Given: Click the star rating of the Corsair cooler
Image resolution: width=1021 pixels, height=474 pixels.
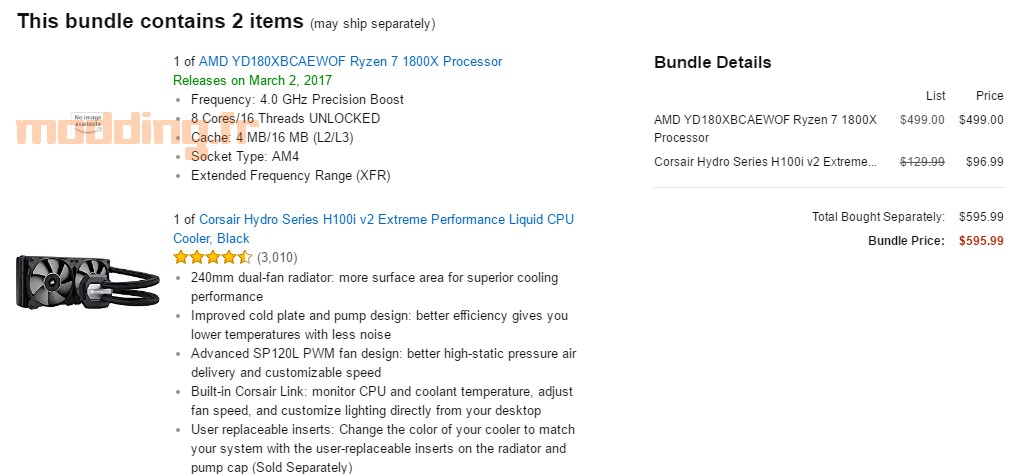Looking at the screenshot, I should [212, 257].
